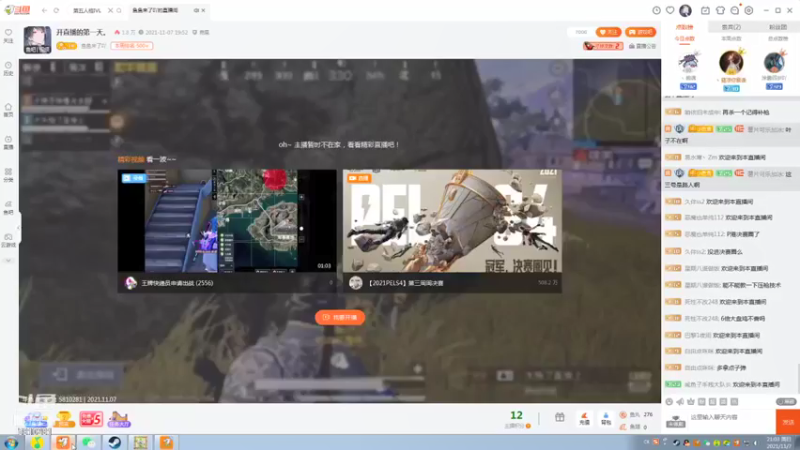Open the favorites heart icon at top right

[x=670, y=10]
